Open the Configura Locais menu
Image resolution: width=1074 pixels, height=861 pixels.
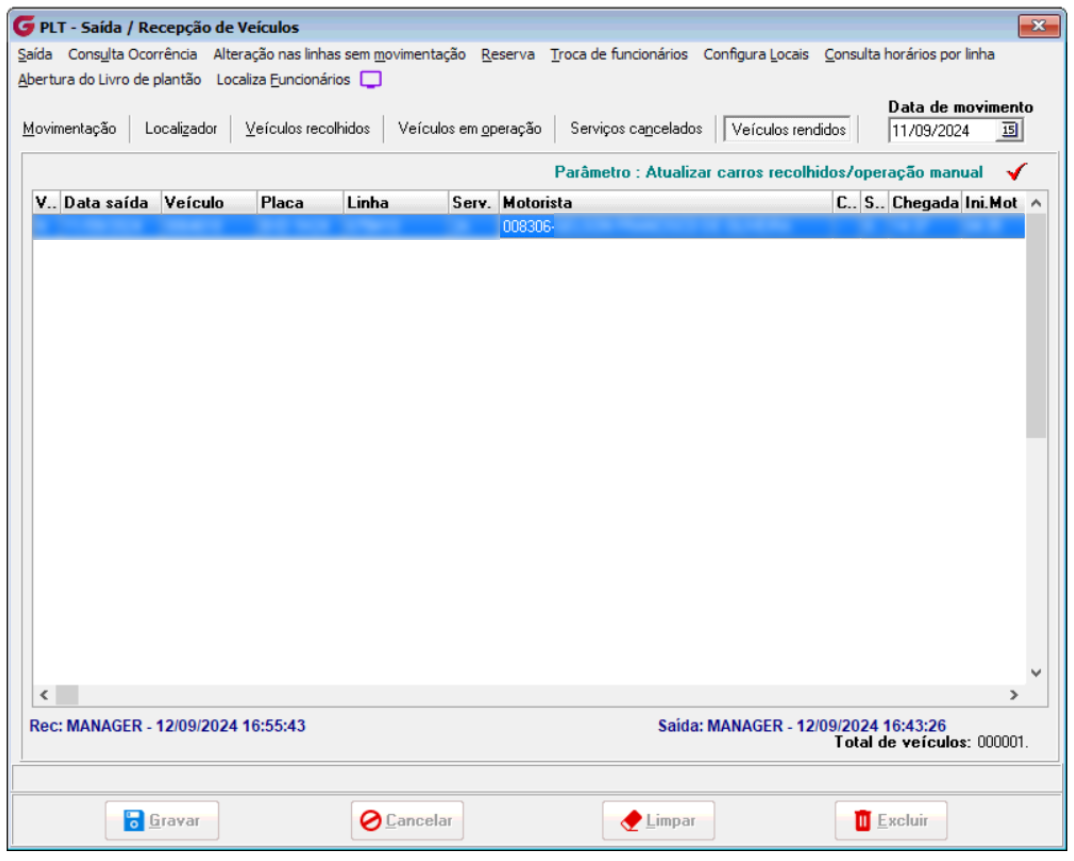pos(755,54)
